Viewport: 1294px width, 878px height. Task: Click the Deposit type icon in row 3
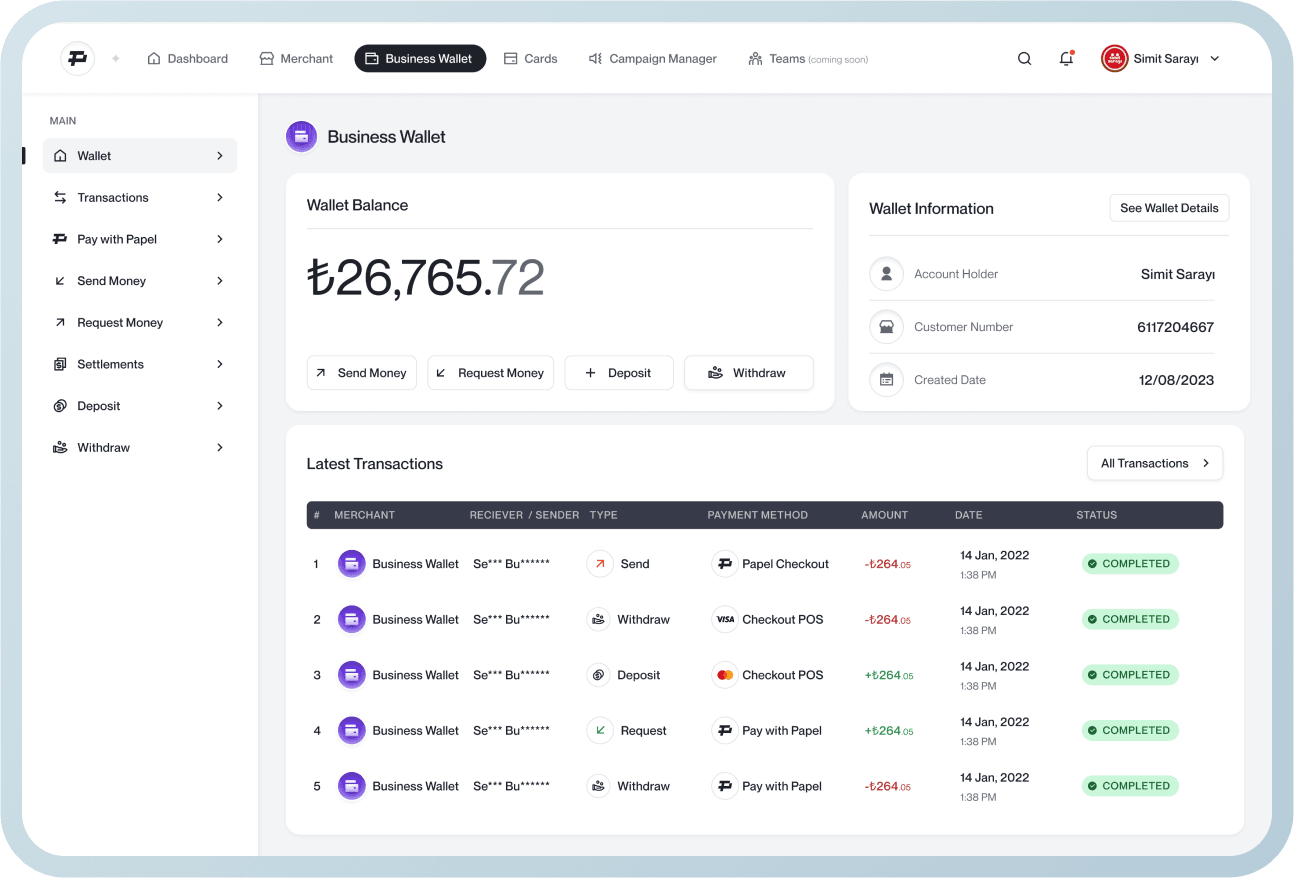pos(599,675)
